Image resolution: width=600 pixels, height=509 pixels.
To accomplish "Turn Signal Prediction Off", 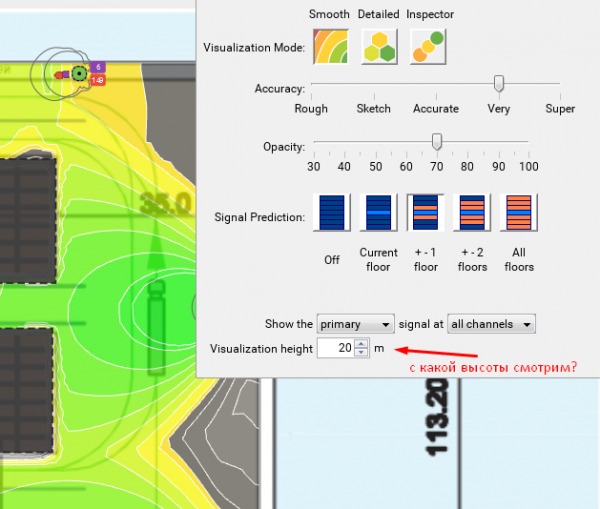I will [x=332, y=213].
